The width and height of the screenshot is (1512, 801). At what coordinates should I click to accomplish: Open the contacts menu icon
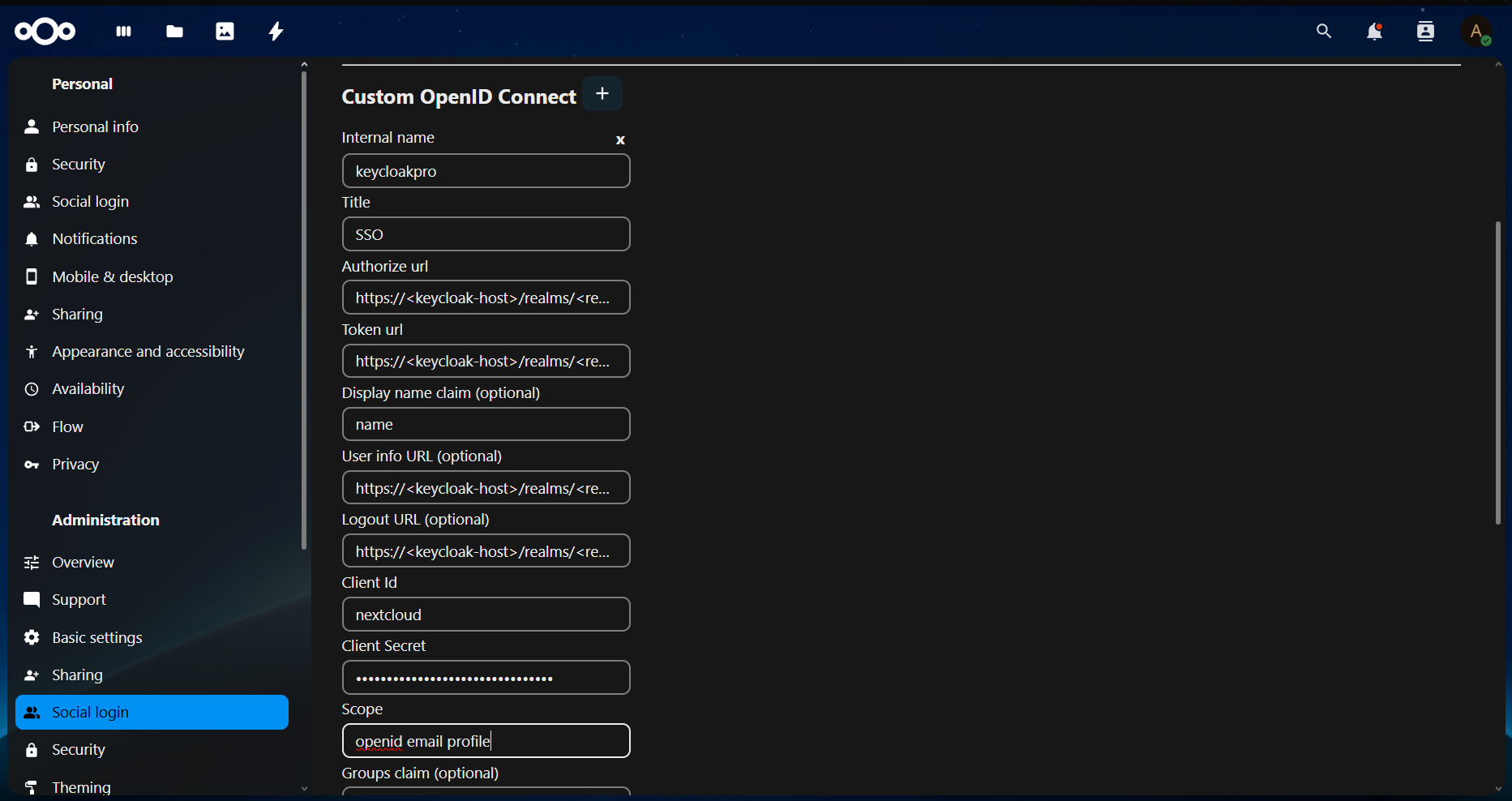coord(1426,32)
